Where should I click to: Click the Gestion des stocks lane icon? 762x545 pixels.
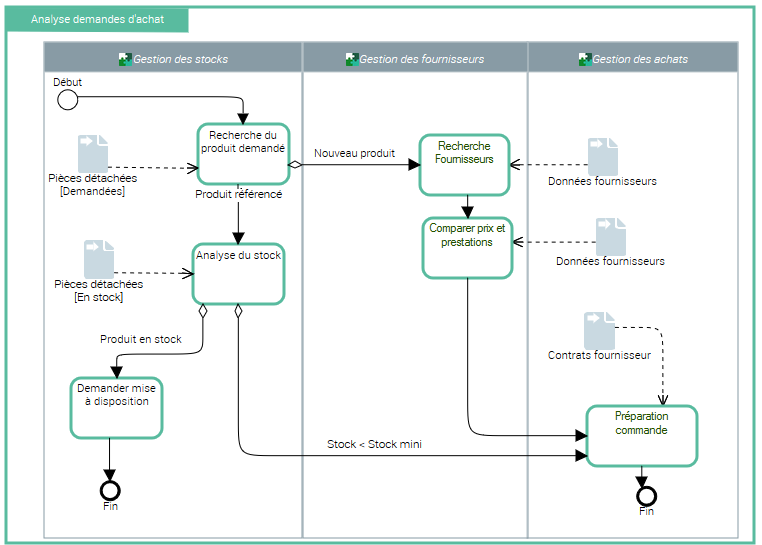pos(125,59)
